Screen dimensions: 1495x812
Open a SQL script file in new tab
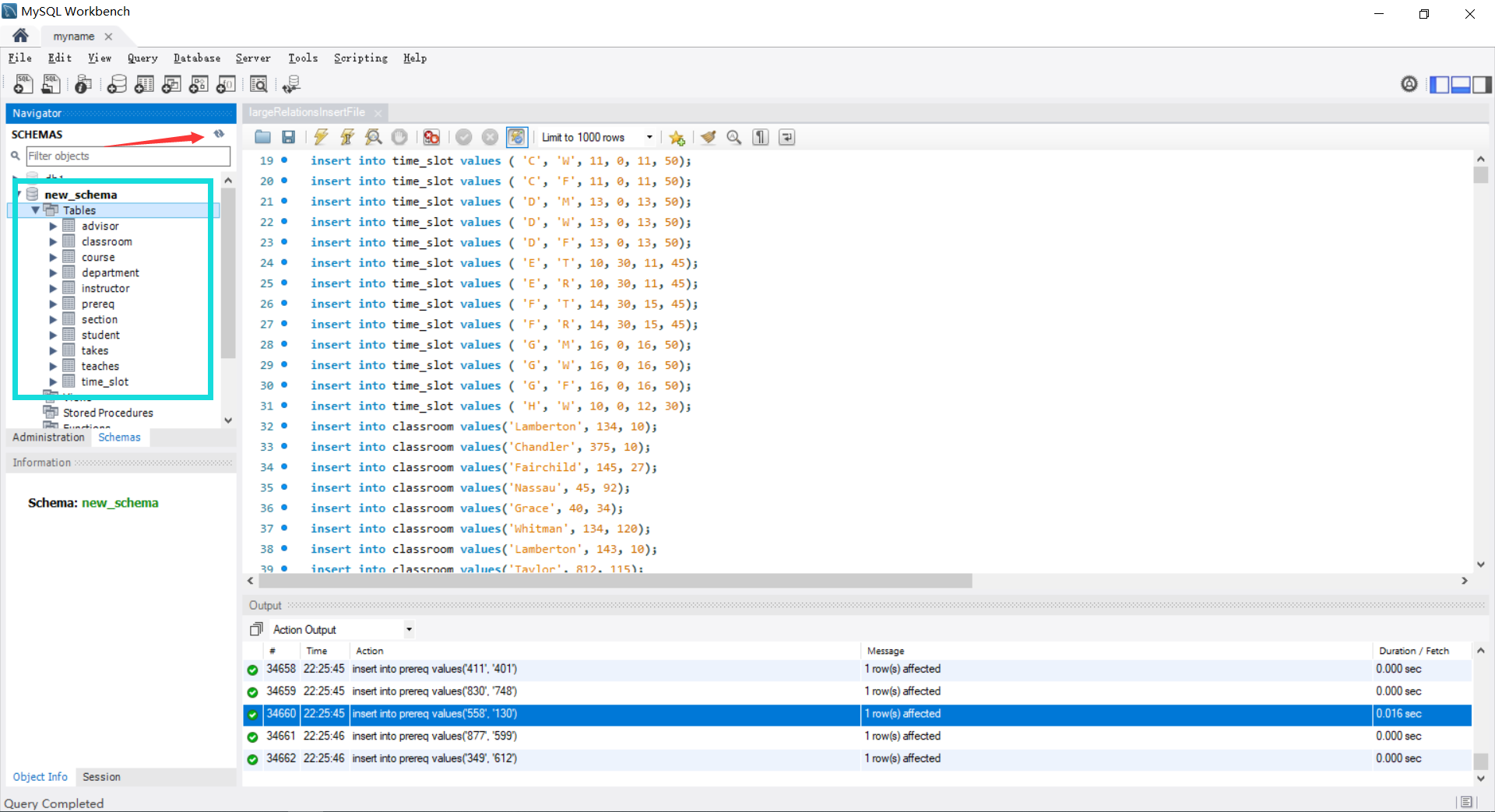point(51,84)
